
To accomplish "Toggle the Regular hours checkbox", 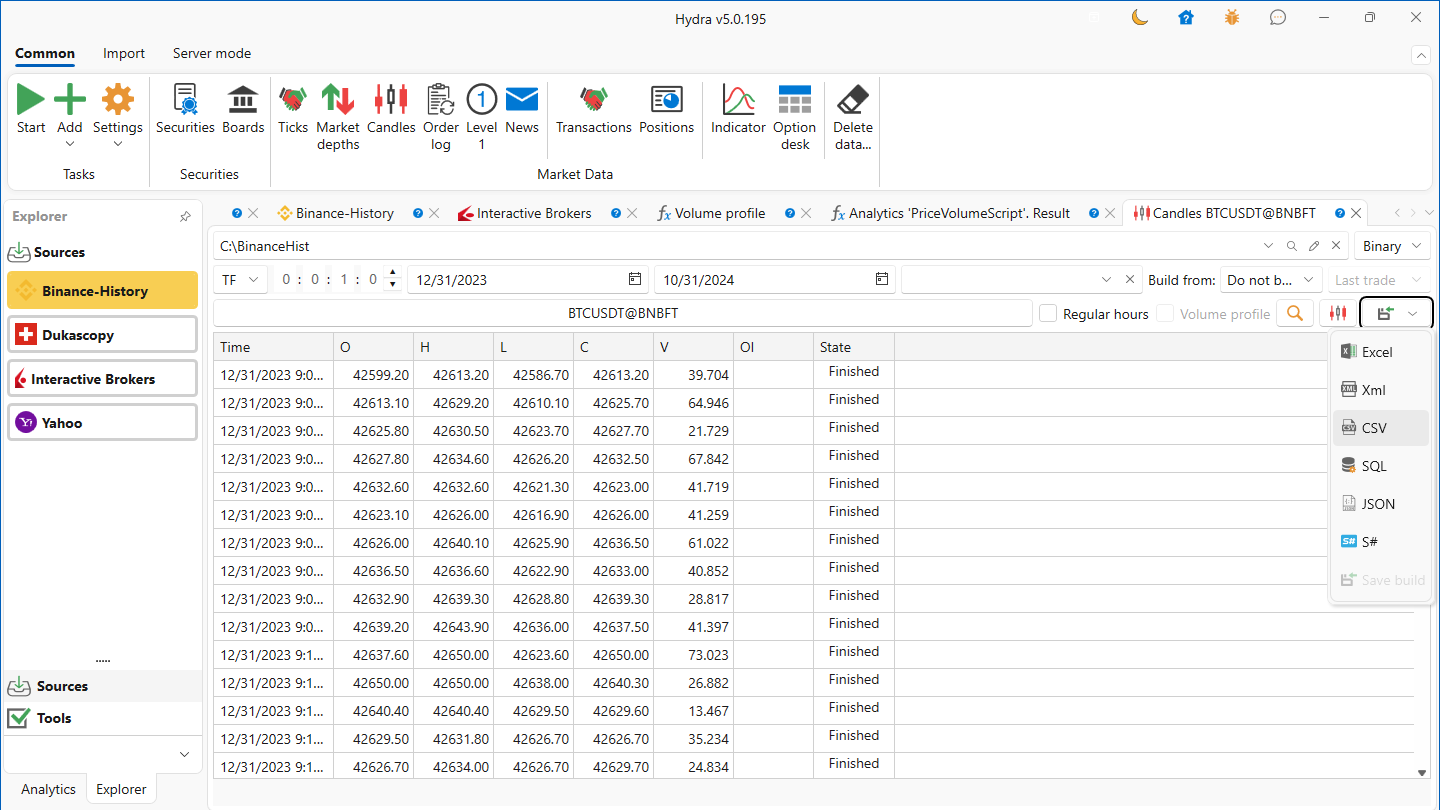I will click(x=1048, y=314).
